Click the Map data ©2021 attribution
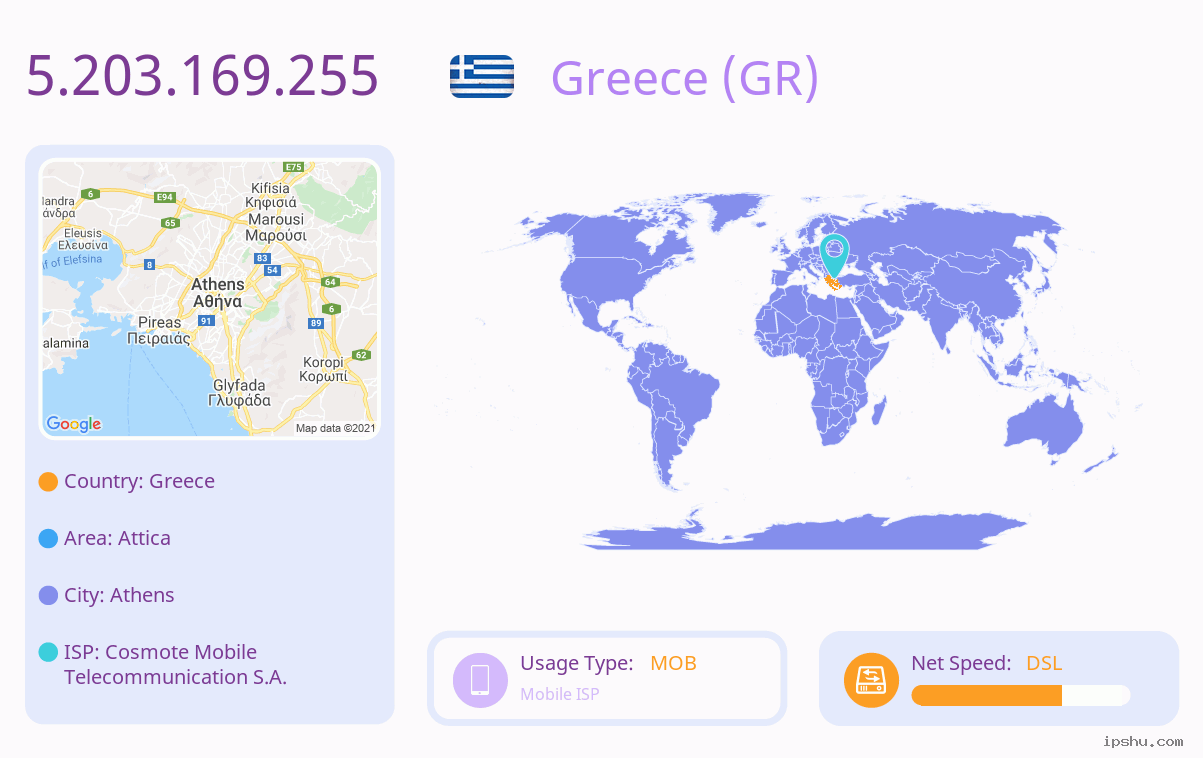Image resolution: width=1203 pixels, height=758 pixels. (335, 428)
